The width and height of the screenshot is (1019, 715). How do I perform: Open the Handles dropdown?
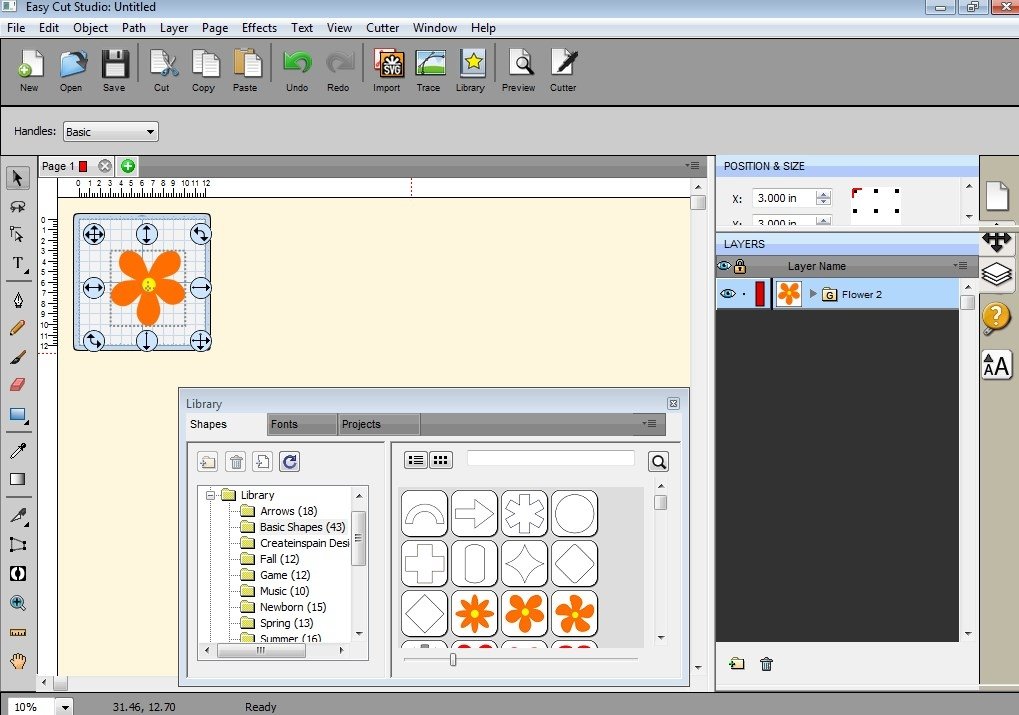[110, 132]
